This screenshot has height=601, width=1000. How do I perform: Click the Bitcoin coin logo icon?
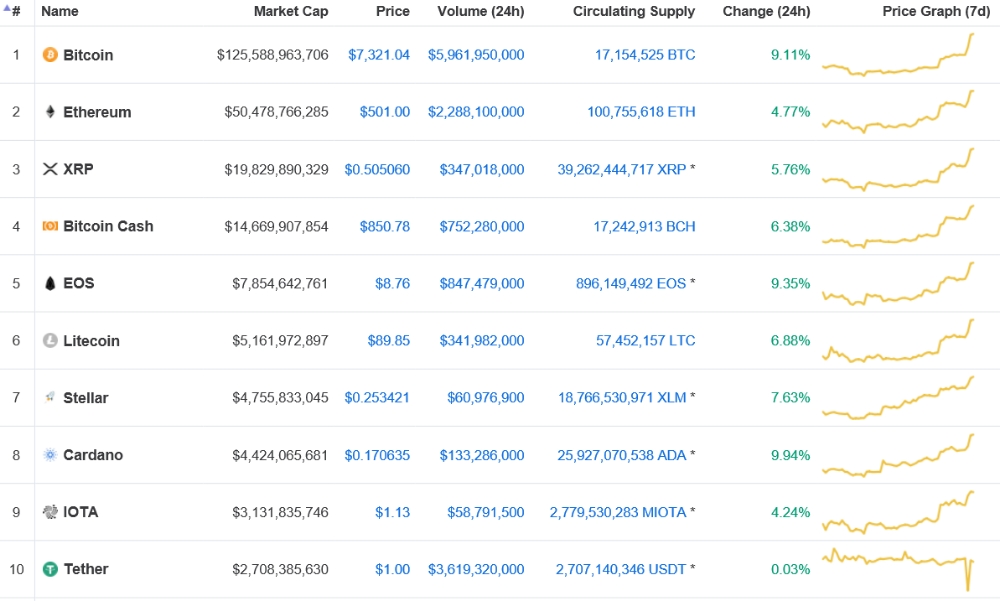tap(50, 55)
